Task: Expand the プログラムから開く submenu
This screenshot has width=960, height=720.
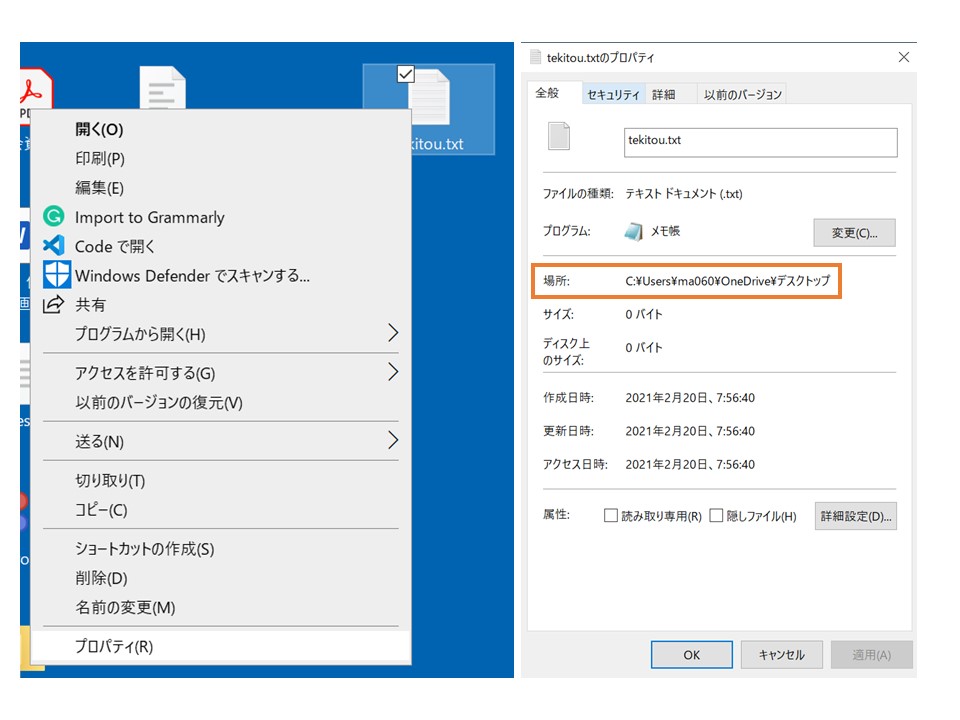Action: coord(393,333)
